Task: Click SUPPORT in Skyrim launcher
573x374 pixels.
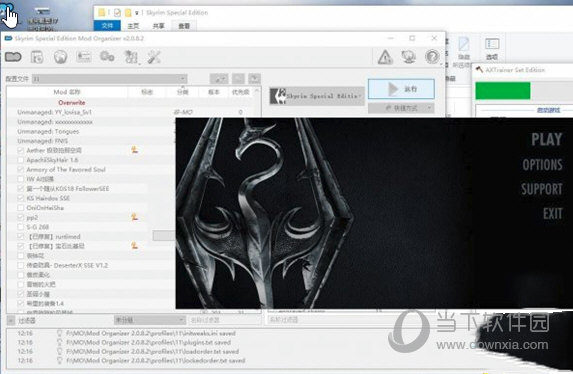Action: [542, 189]
